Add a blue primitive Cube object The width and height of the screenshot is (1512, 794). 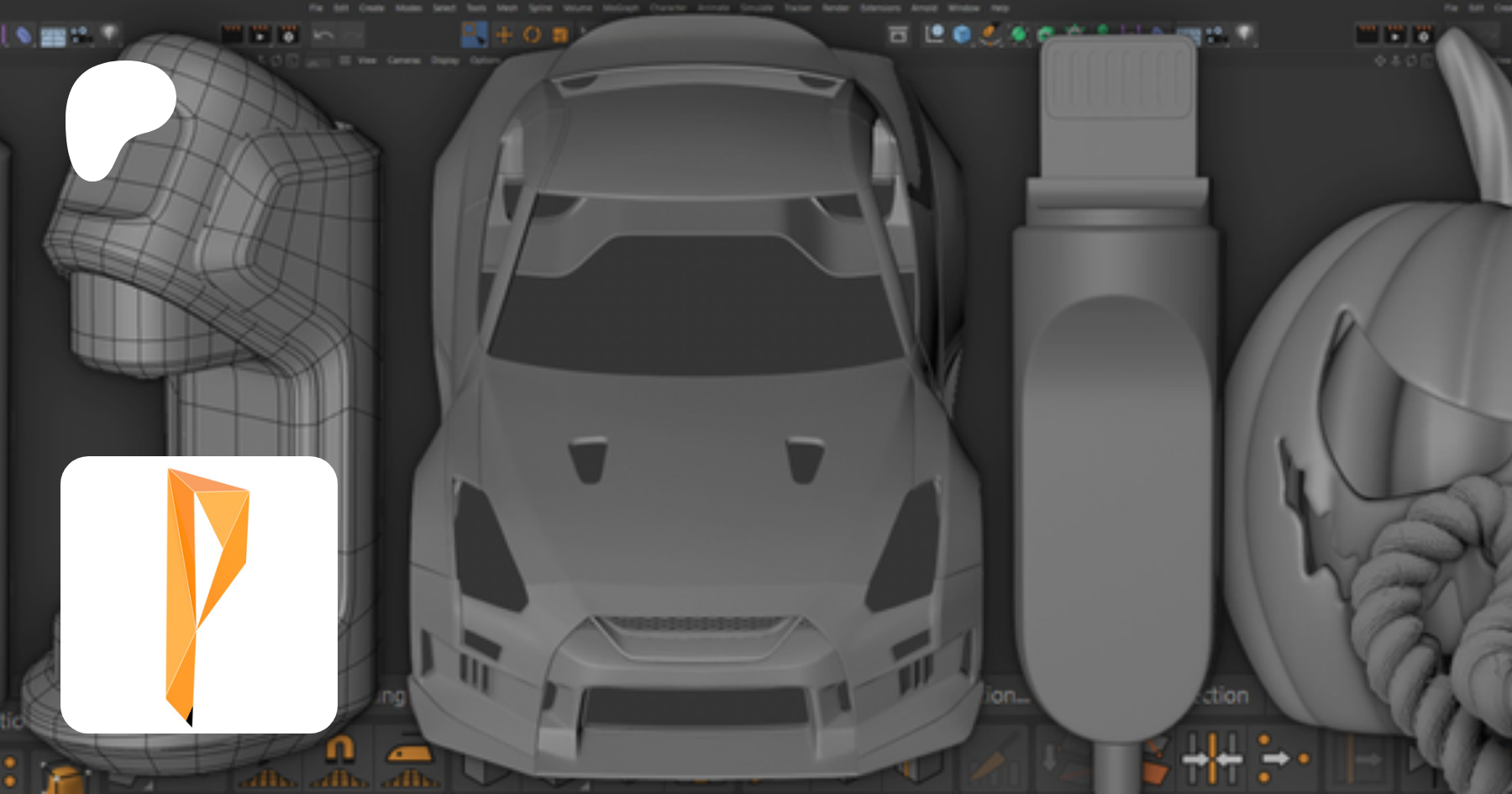962,34
